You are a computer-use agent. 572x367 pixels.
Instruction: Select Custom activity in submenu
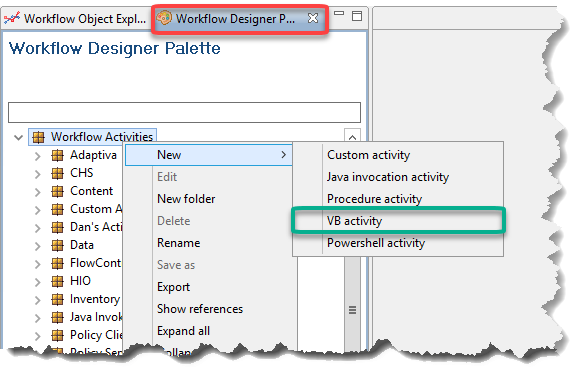(398, 155)
